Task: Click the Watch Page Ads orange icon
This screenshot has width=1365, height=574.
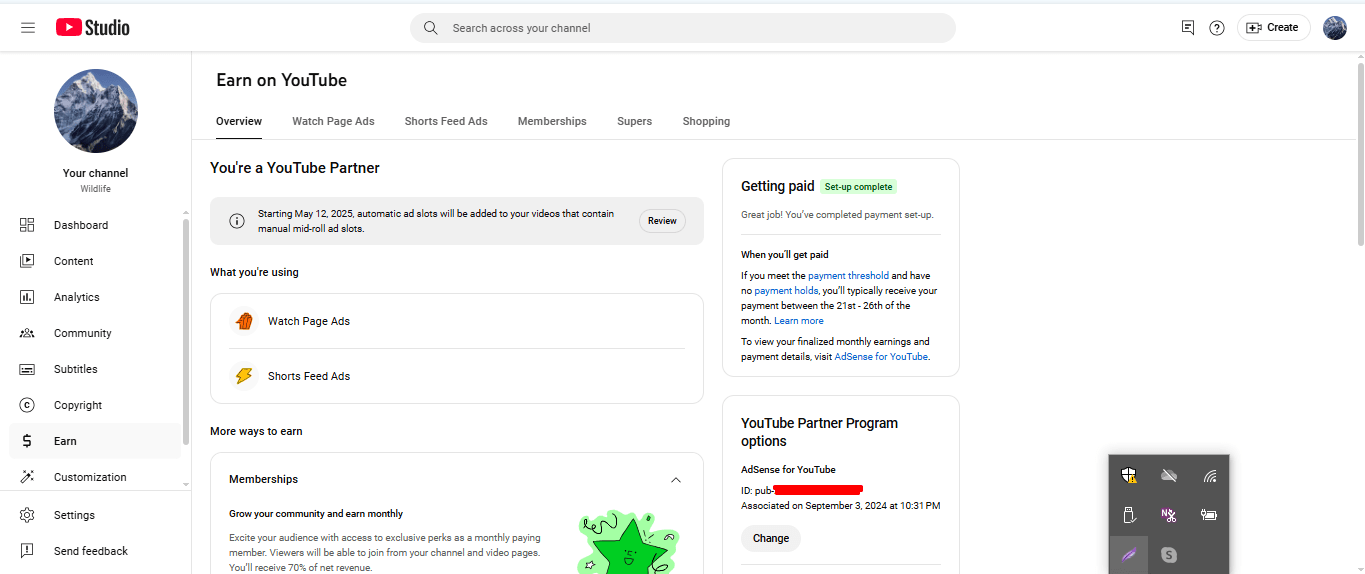Action: point(244,321)
